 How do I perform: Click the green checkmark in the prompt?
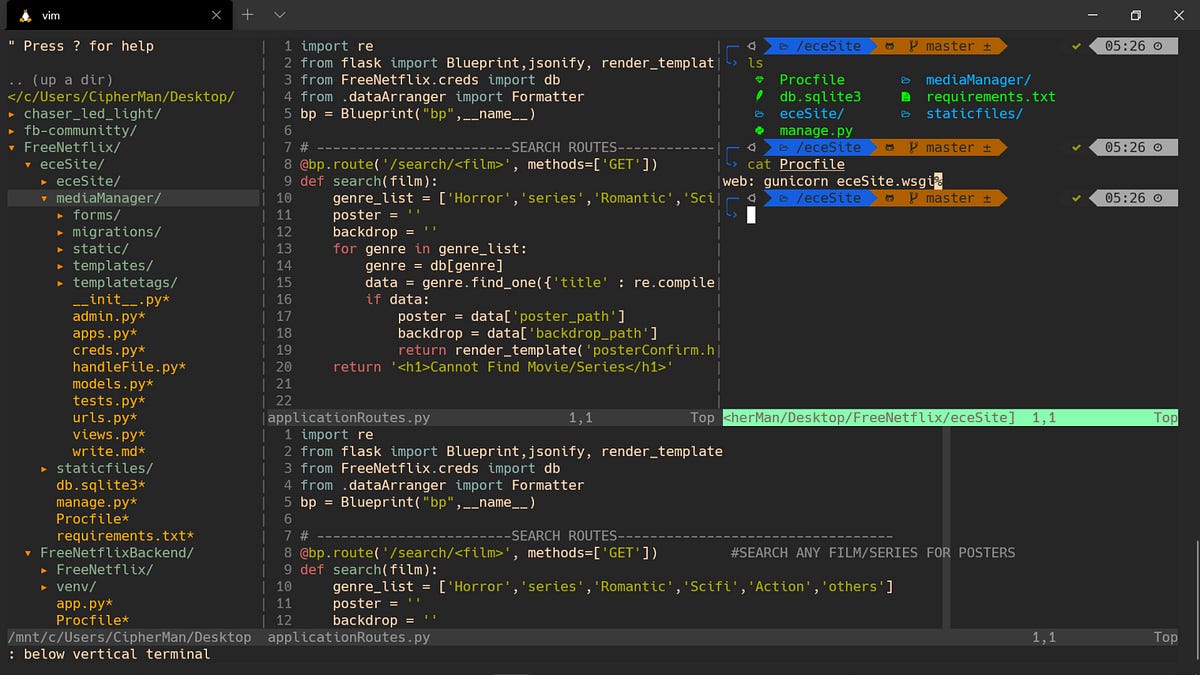point(1076,46)
